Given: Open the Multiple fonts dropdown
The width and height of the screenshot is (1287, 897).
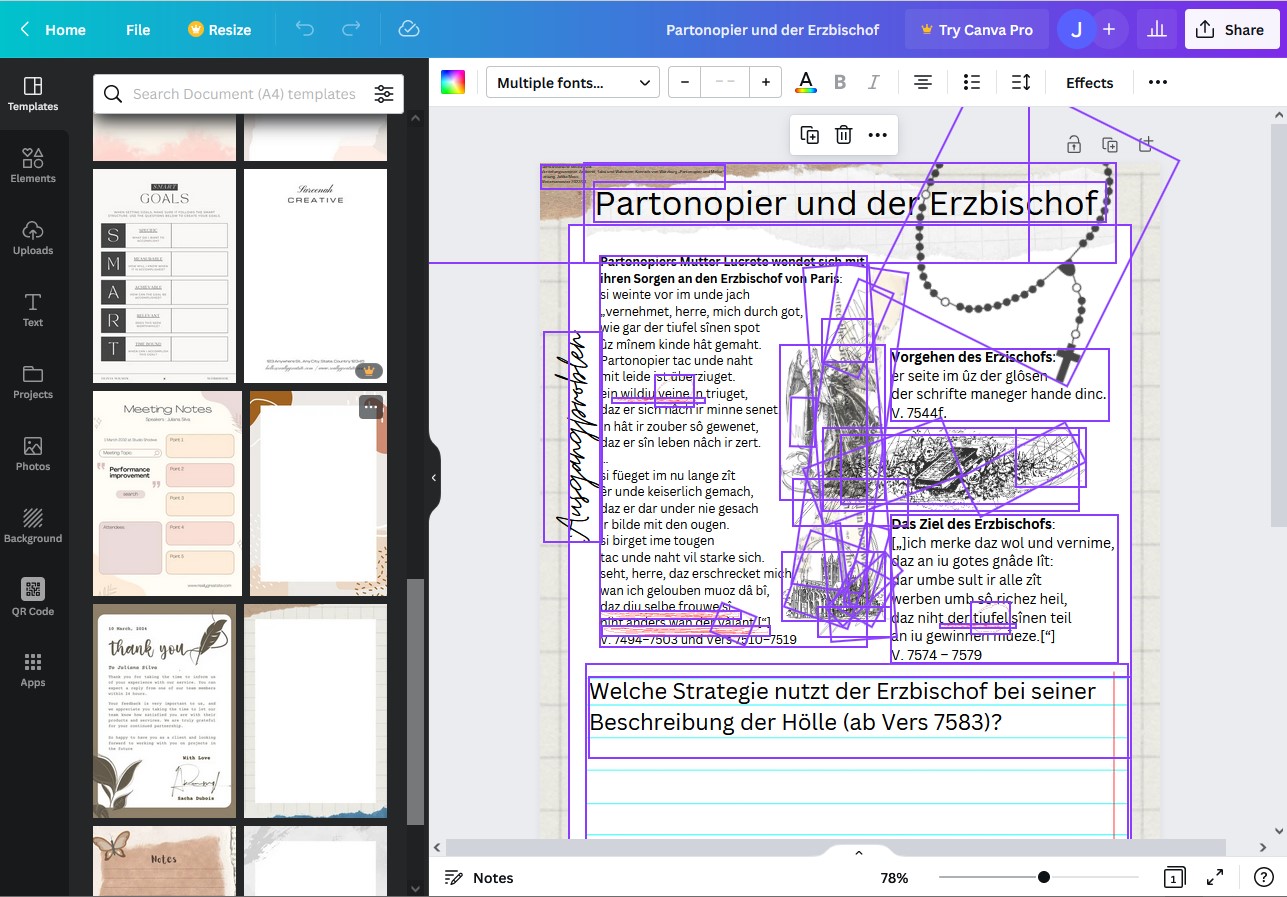Looking at the screenshot, I should (572, 83).
